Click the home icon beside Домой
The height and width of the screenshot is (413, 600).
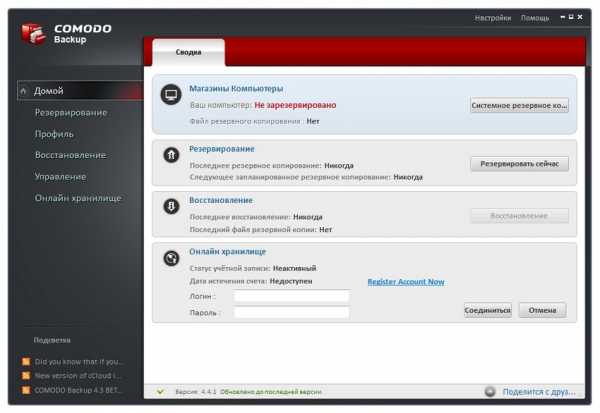[24, 91]
